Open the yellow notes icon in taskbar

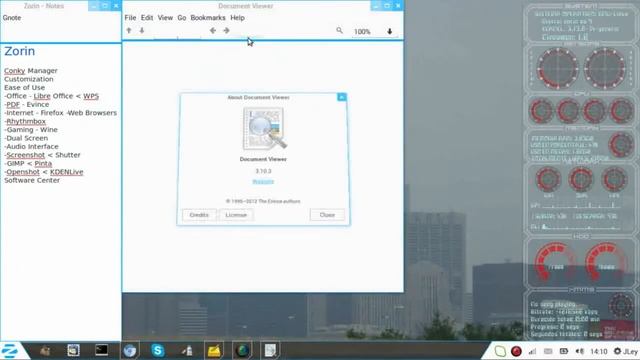pyautogui.click(x=214, y=351)
